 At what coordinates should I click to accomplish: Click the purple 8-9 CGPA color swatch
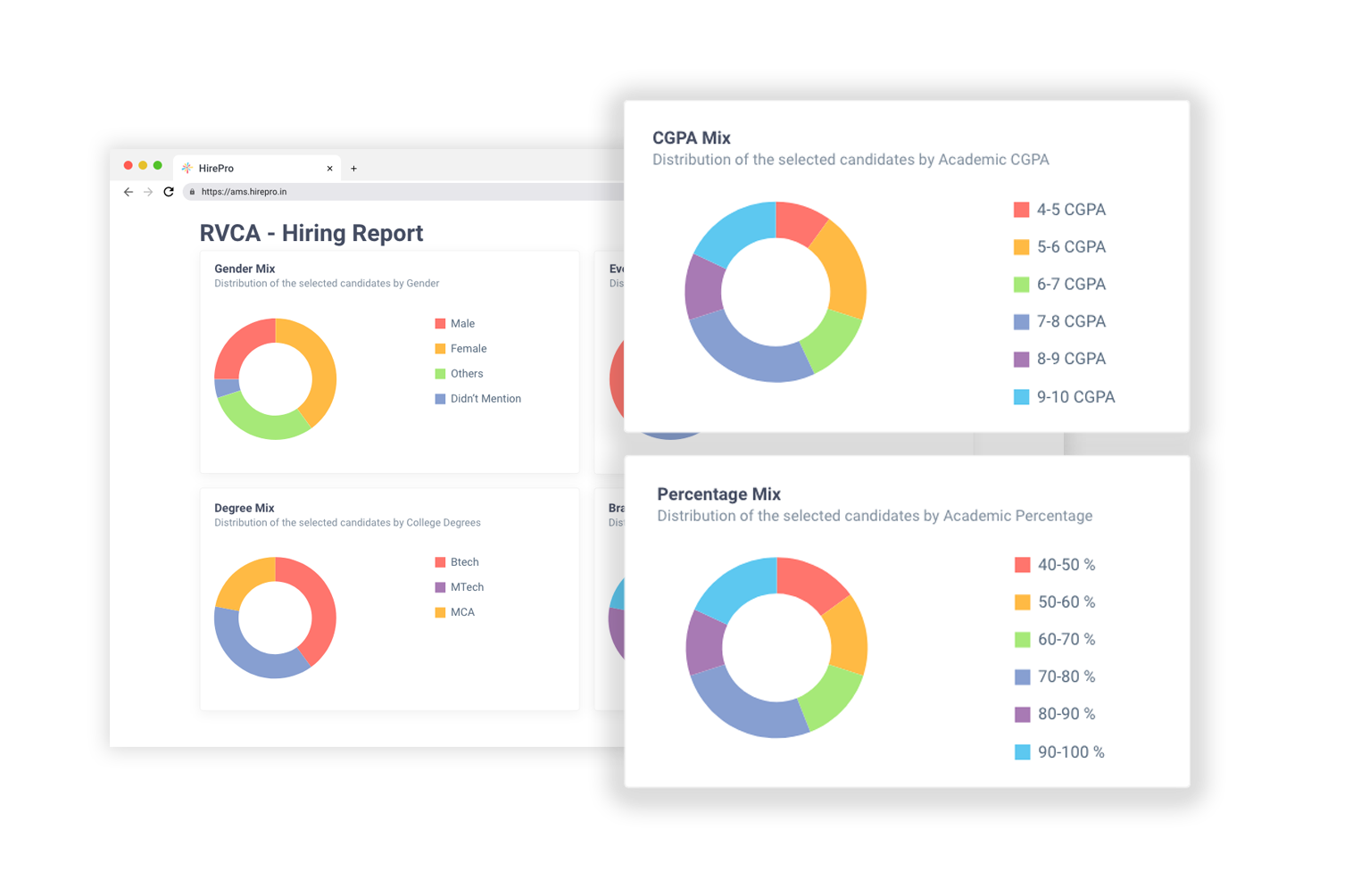point(1020,359)
